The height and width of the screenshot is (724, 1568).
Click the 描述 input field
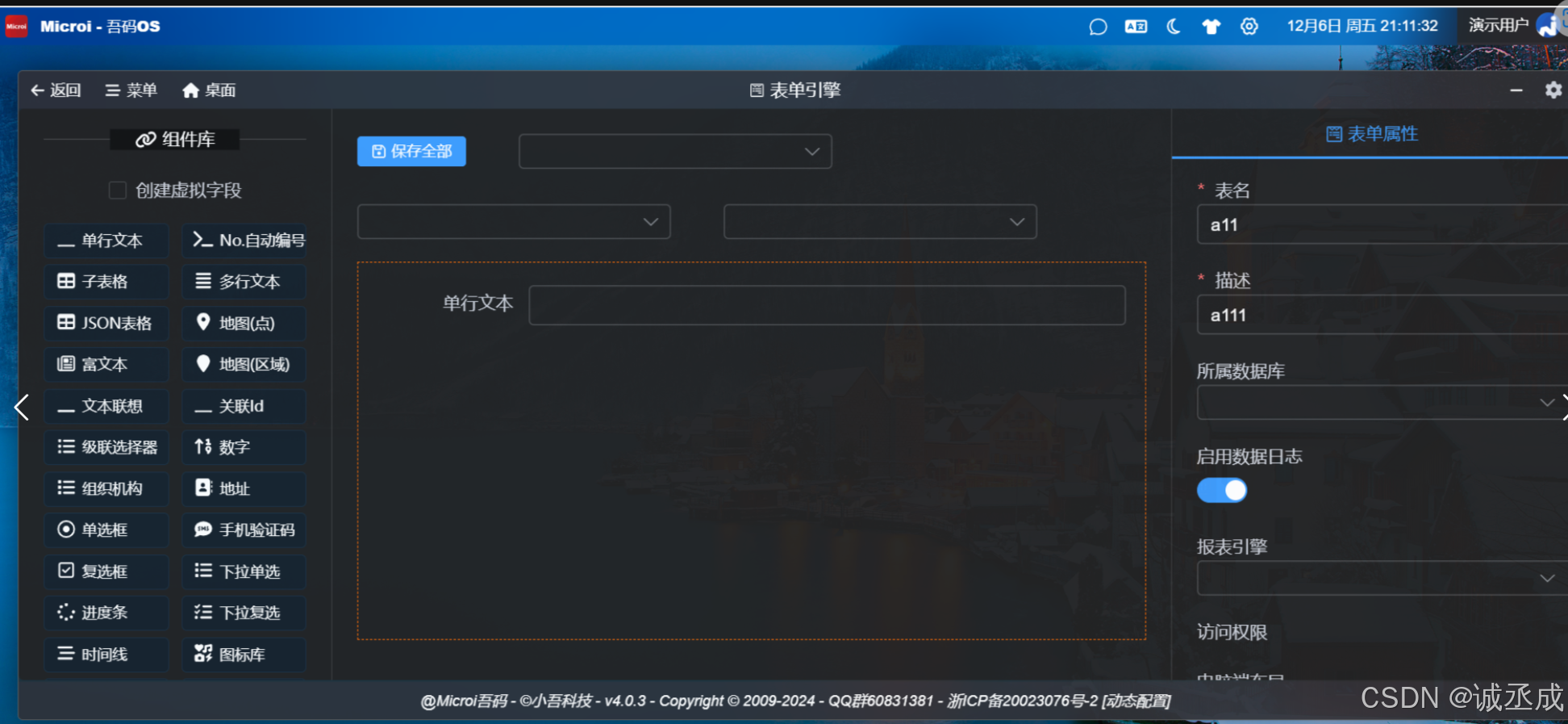pyautogui.click(x=1381, y=316)
